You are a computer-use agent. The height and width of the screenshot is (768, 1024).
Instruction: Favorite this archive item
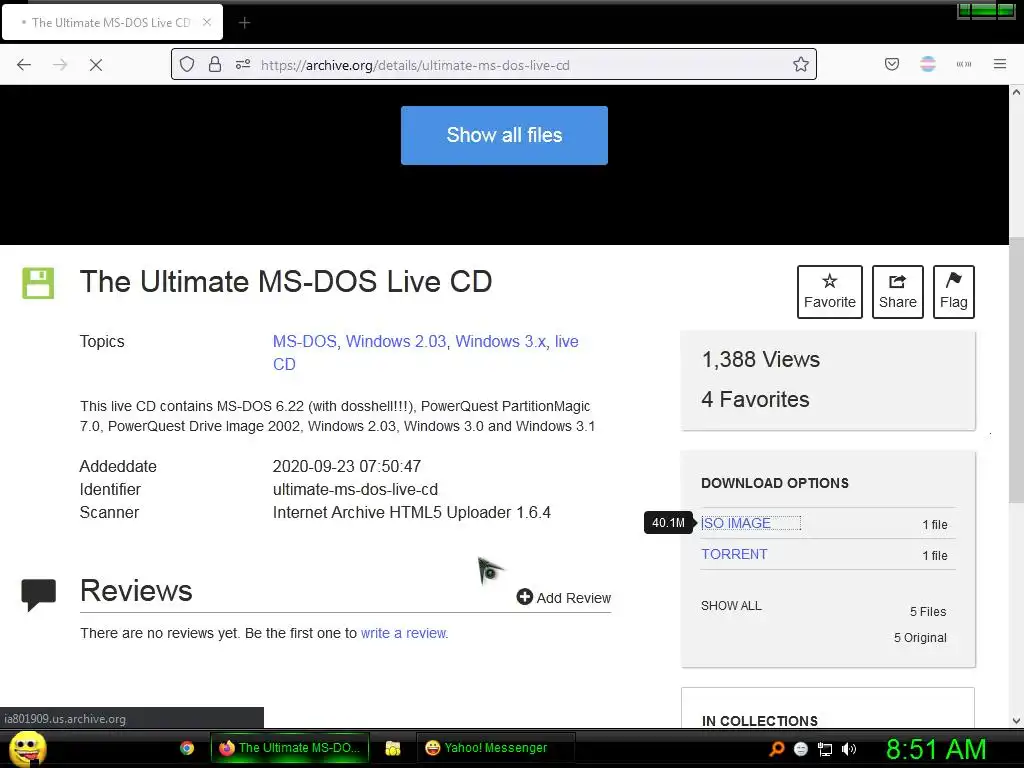[x=829, y=292]
